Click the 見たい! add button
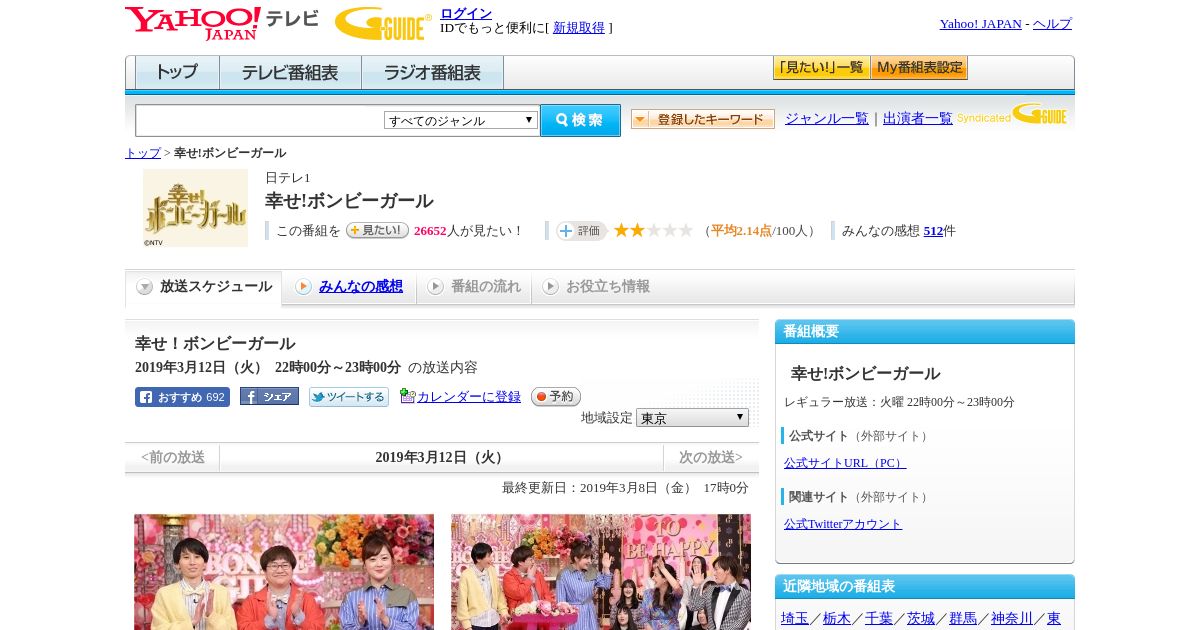Screen dimensions: 1200x630 pyautogui.click(x=377, y=230)
